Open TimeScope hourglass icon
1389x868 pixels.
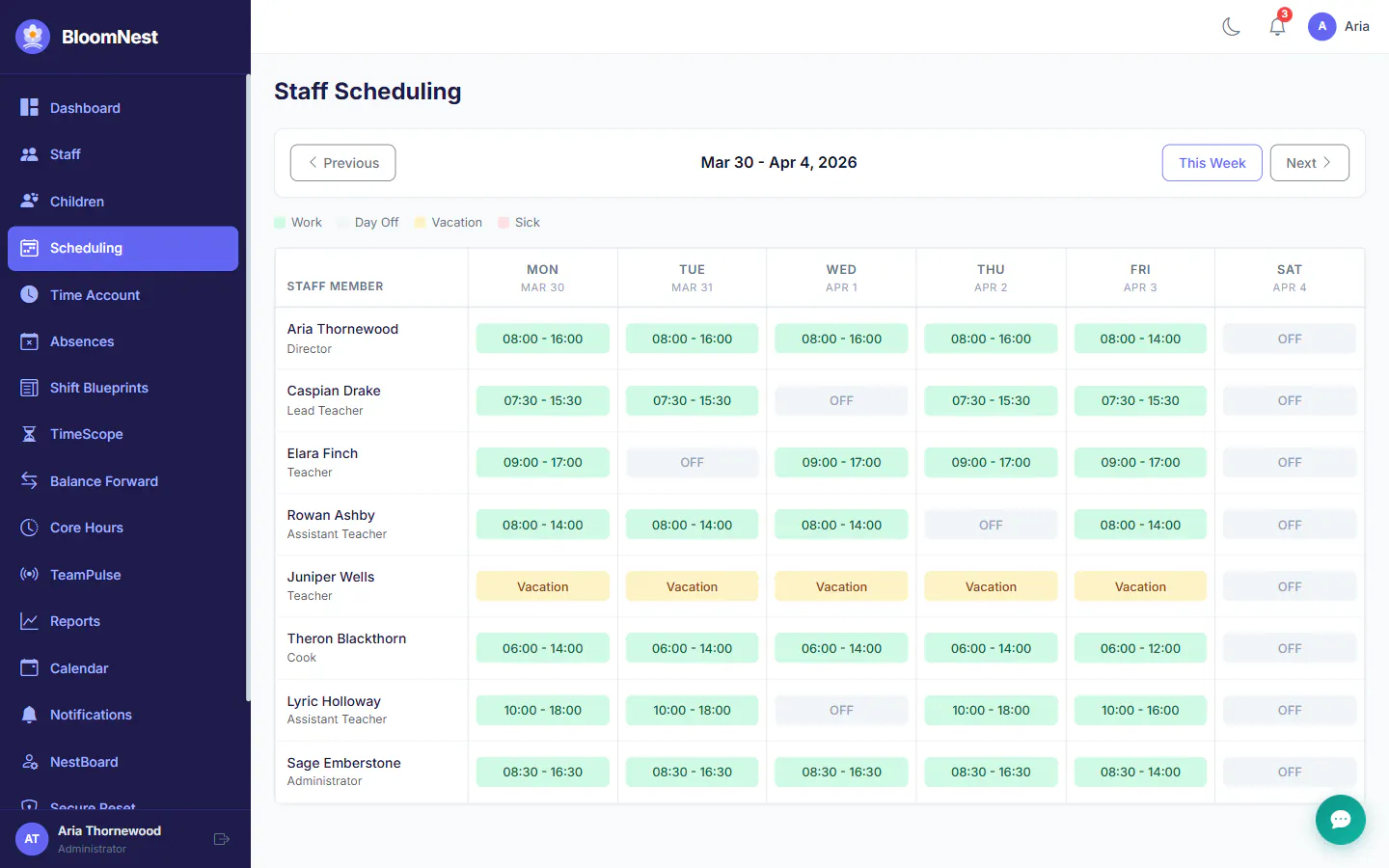click(x=30, y=434)
